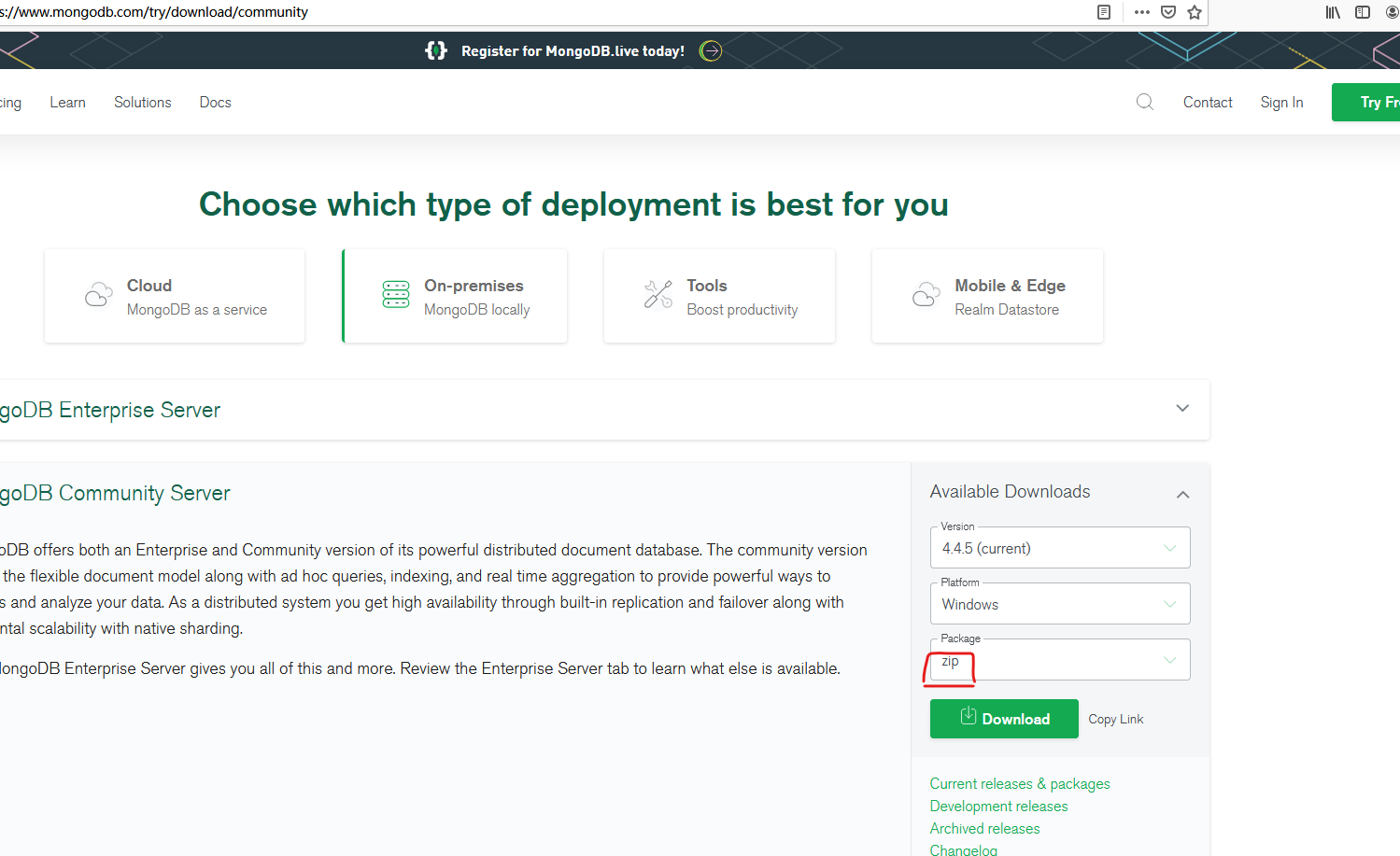Open the Firefox library icon
Image resolution: width=1400 pixels, height=856 pixels.
1333,12
